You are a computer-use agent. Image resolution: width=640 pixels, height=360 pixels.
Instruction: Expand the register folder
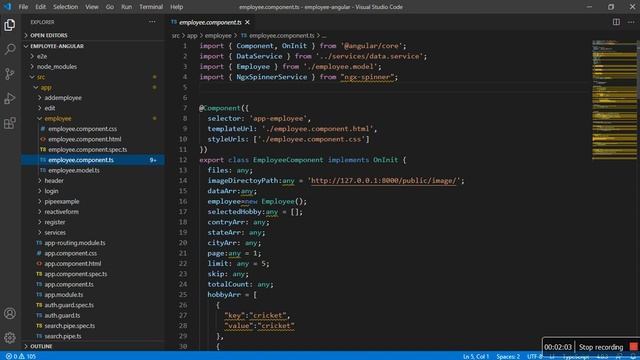click(93, 222)
